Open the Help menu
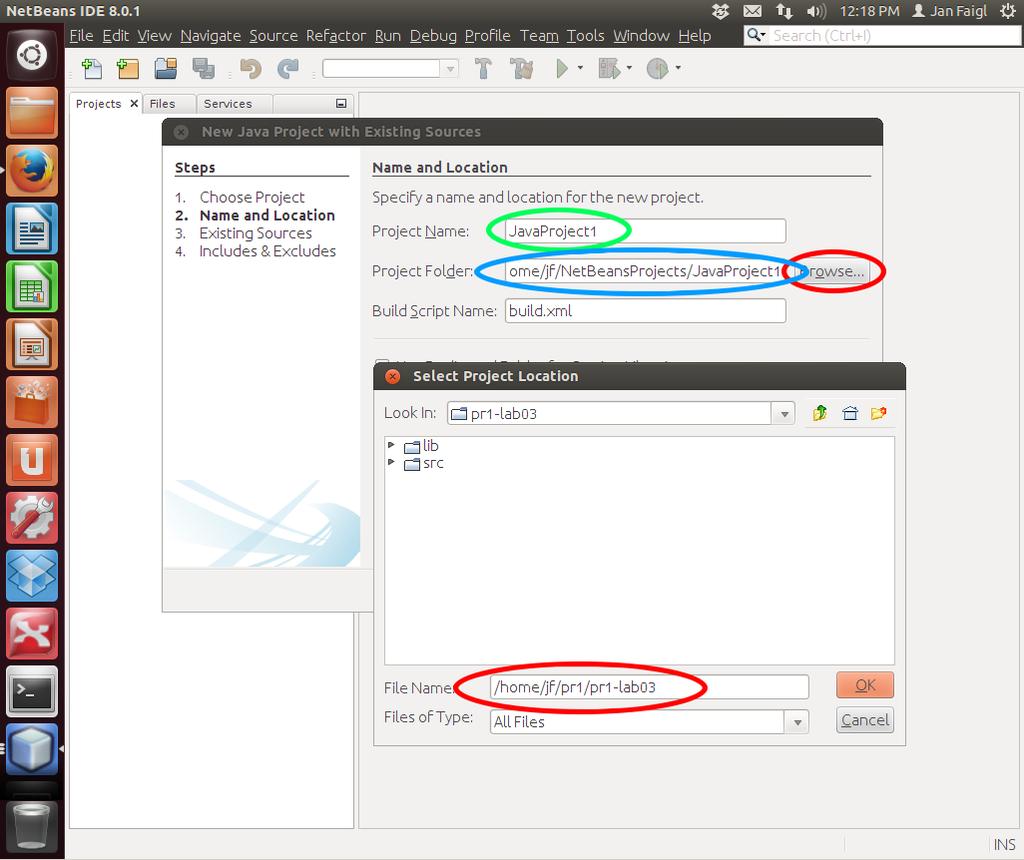This screenshot has height=860, width=1024. click(x=694, y=35)
